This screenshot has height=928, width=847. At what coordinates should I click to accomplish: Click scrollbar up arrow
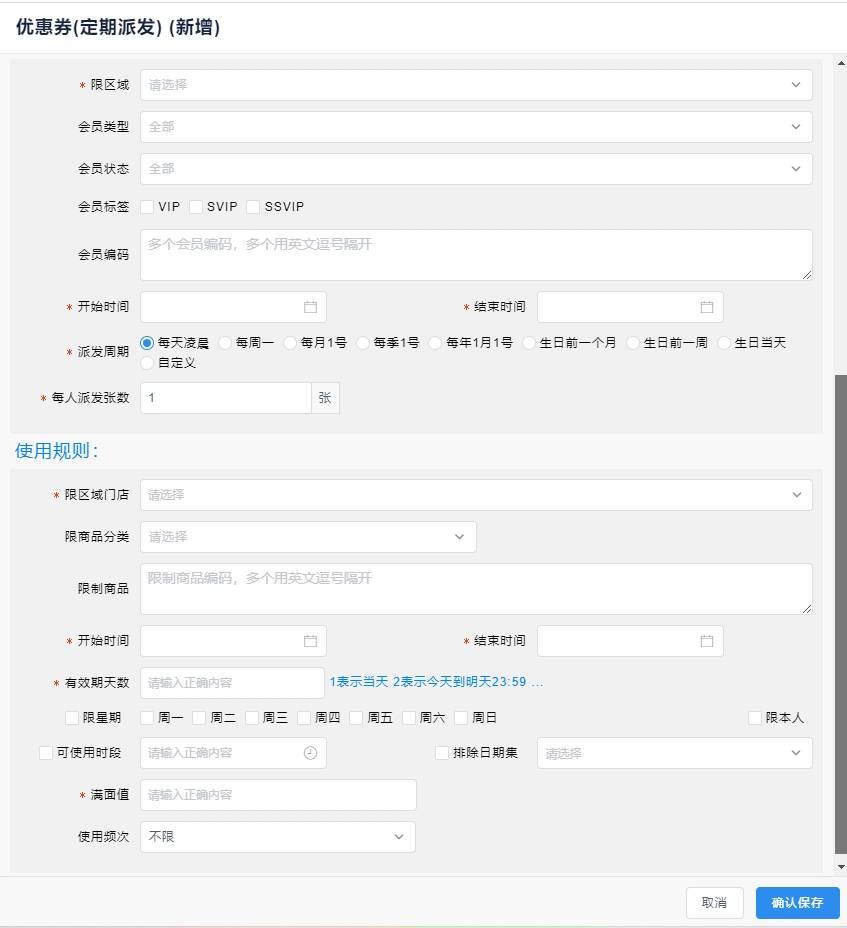(x=841, y=63)
